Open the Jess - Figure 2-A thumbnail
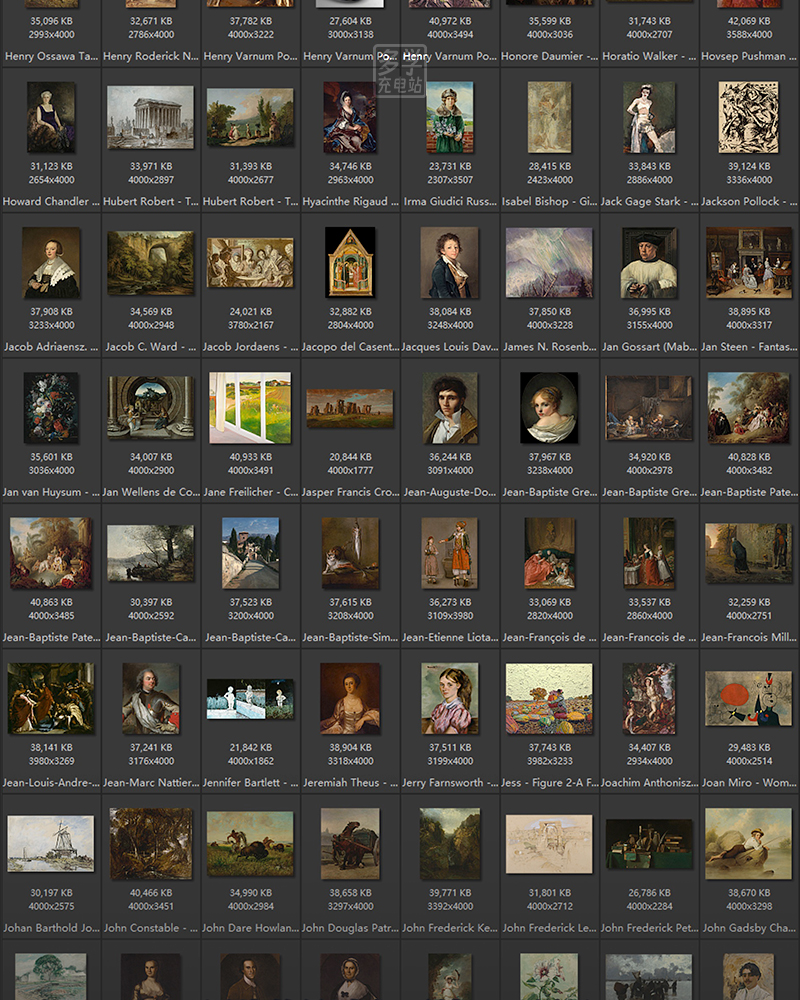This screenshot has width=800, height=1000. [x=549, y=698]
